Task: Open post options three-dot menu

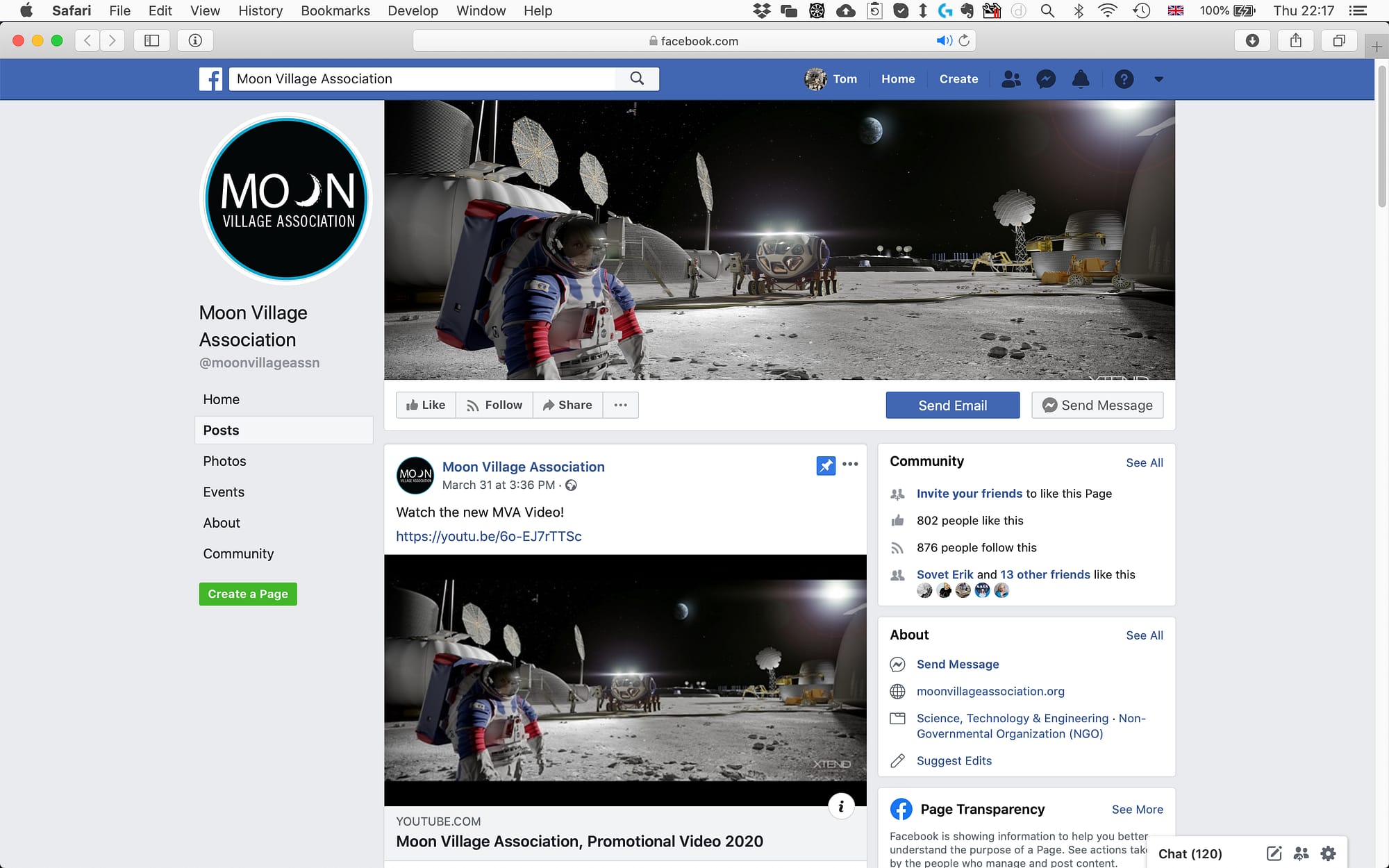Action: (850, 464)
